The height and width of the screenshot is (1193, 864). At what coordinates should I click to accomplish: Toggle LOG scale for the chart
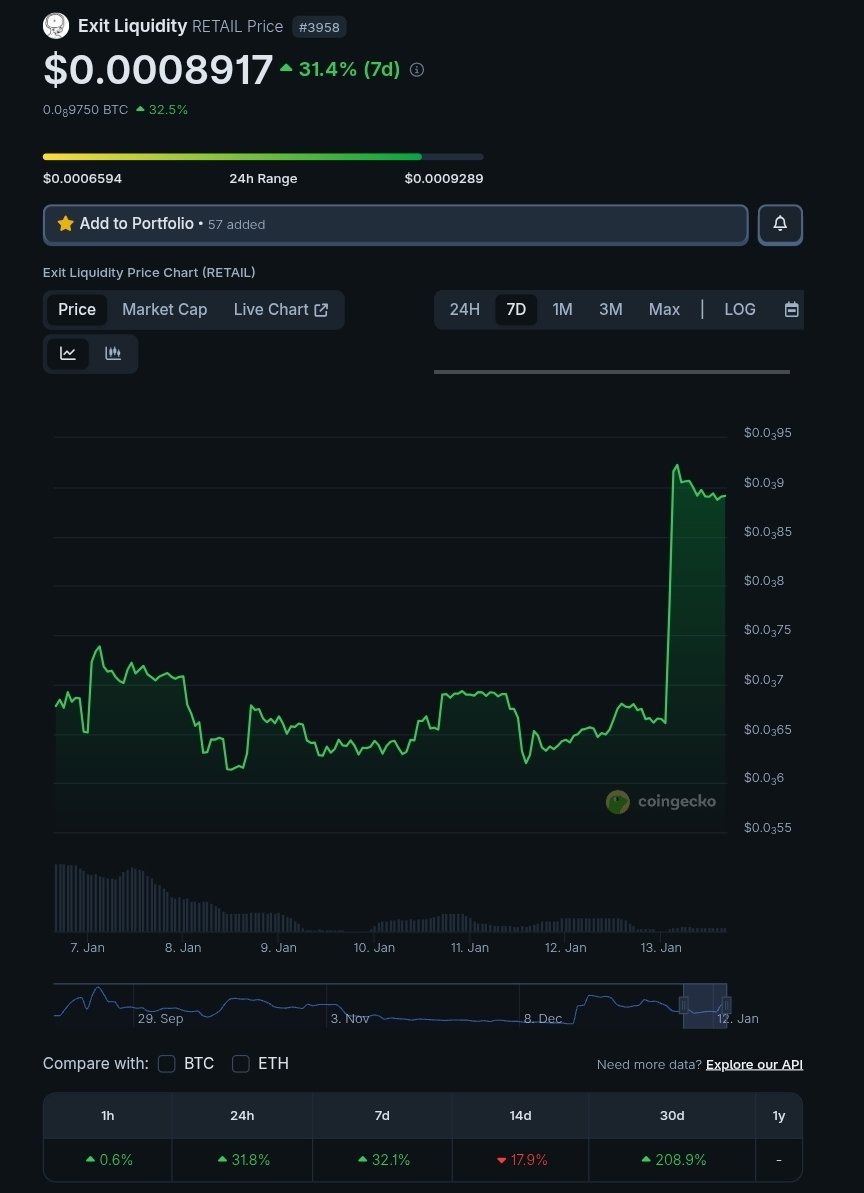tap(739, 309)
